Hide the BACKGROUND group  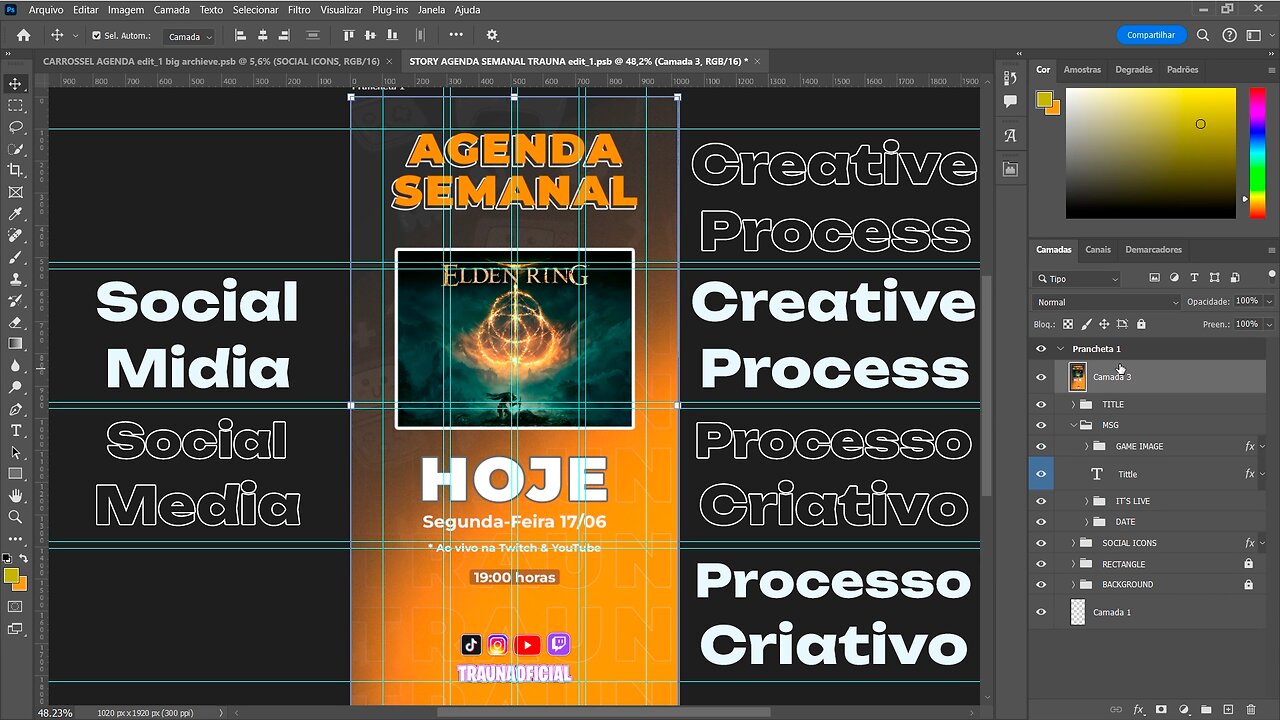click(1041, 585)
